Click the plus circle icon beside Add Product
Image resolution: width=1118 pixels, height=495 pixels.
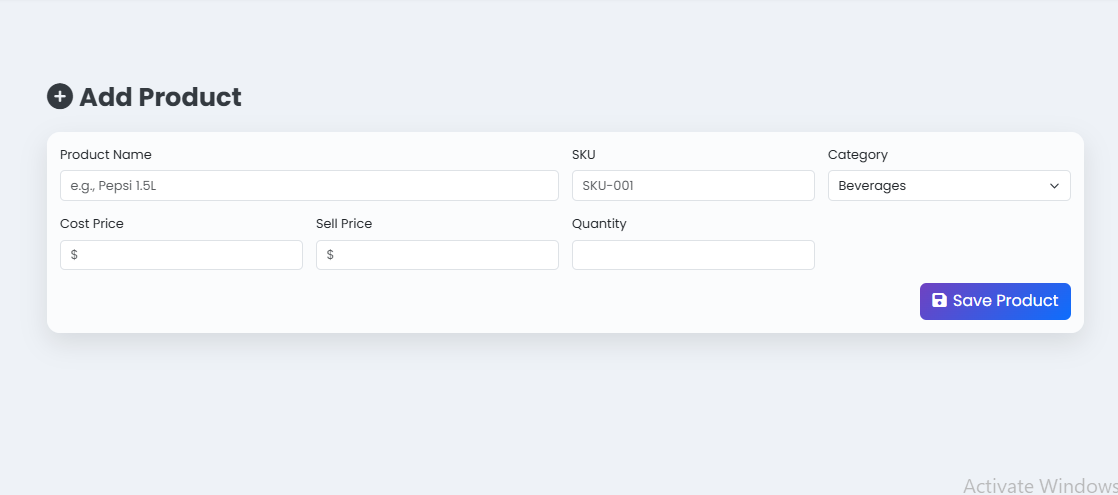(x=60, y=97)
